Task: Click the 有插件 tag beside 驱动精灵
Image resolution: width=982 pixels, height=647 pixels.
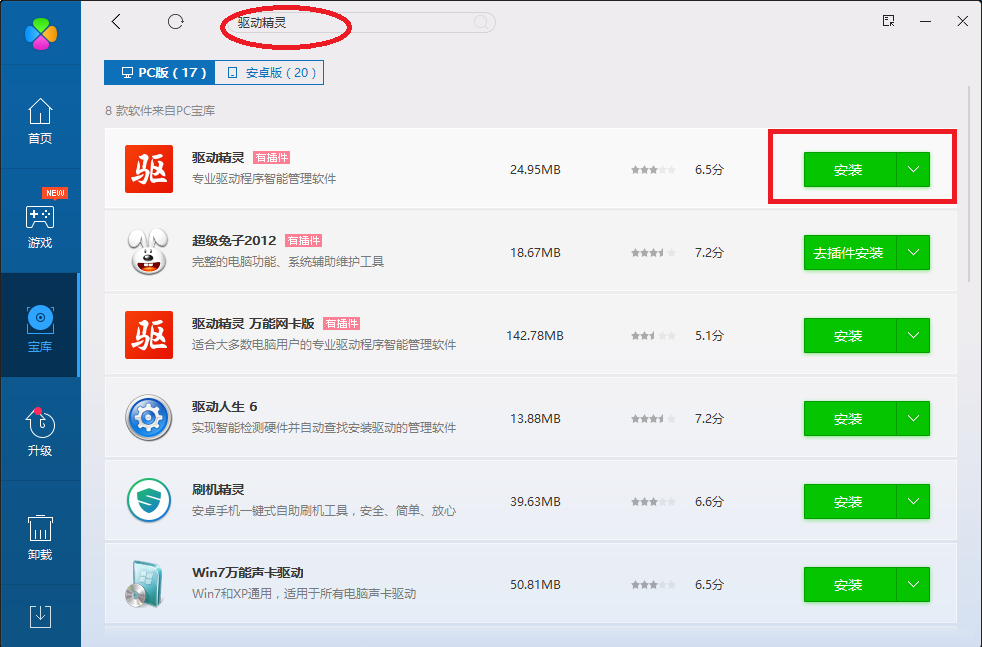Action: 271,158
